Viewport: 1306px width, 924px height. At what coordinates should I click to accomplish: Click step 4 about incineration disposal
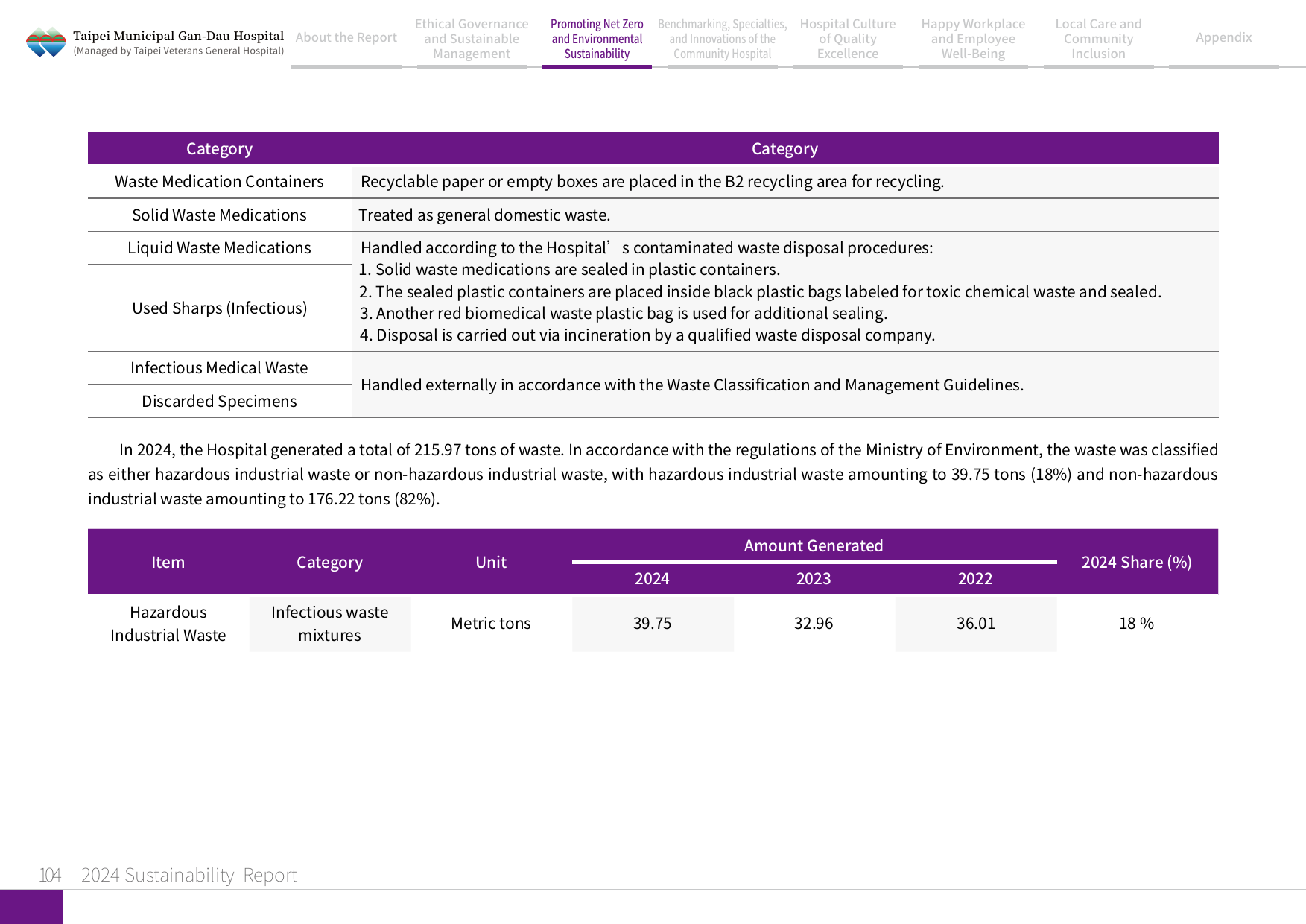pos(647,335)
